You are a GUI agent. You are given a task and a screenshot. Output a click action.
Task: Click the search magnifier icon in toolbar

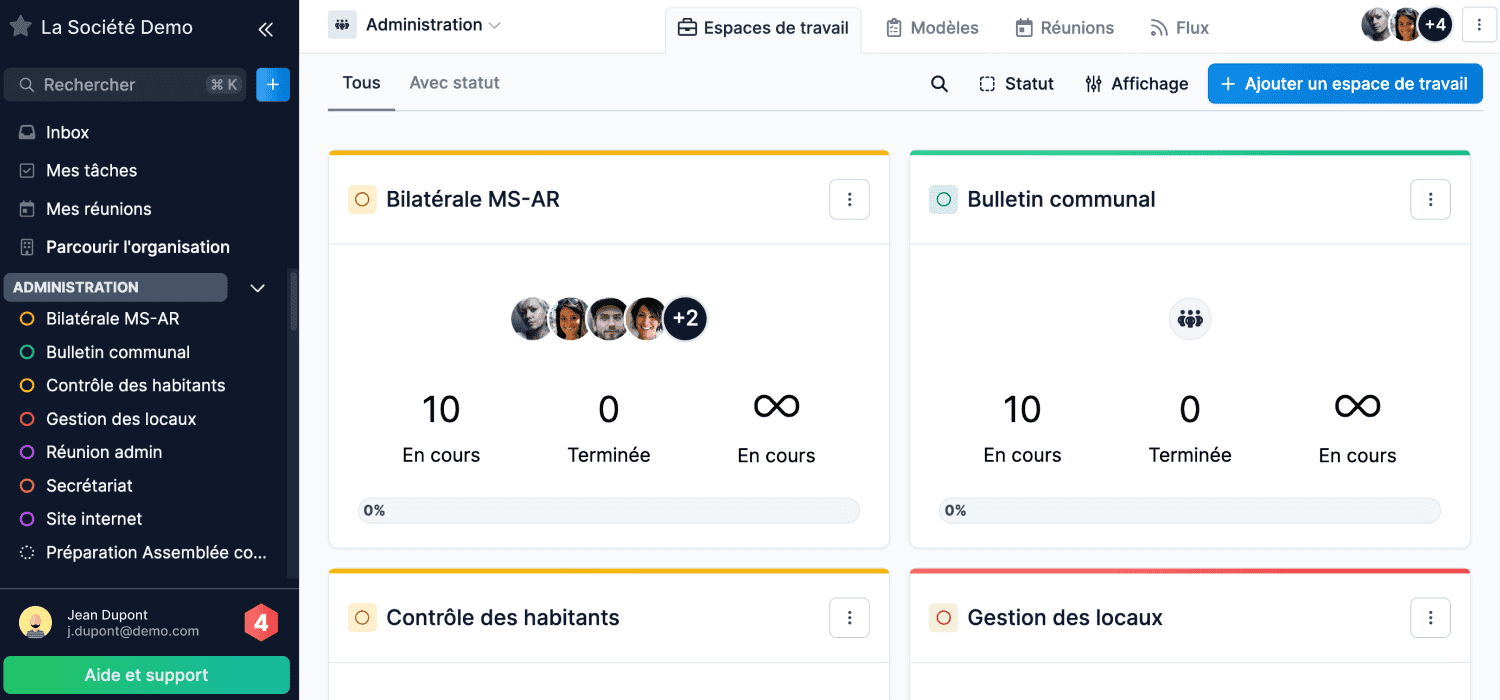click(x=939, y=84)
